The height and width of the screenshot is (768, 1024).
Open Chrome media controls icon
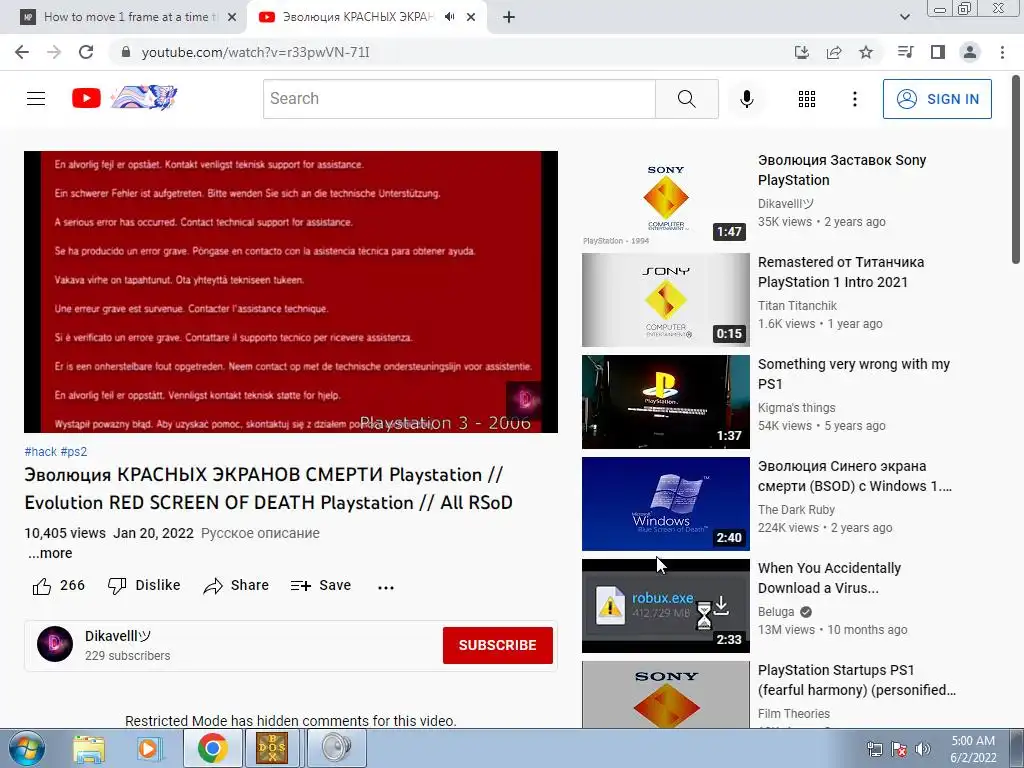905,52
